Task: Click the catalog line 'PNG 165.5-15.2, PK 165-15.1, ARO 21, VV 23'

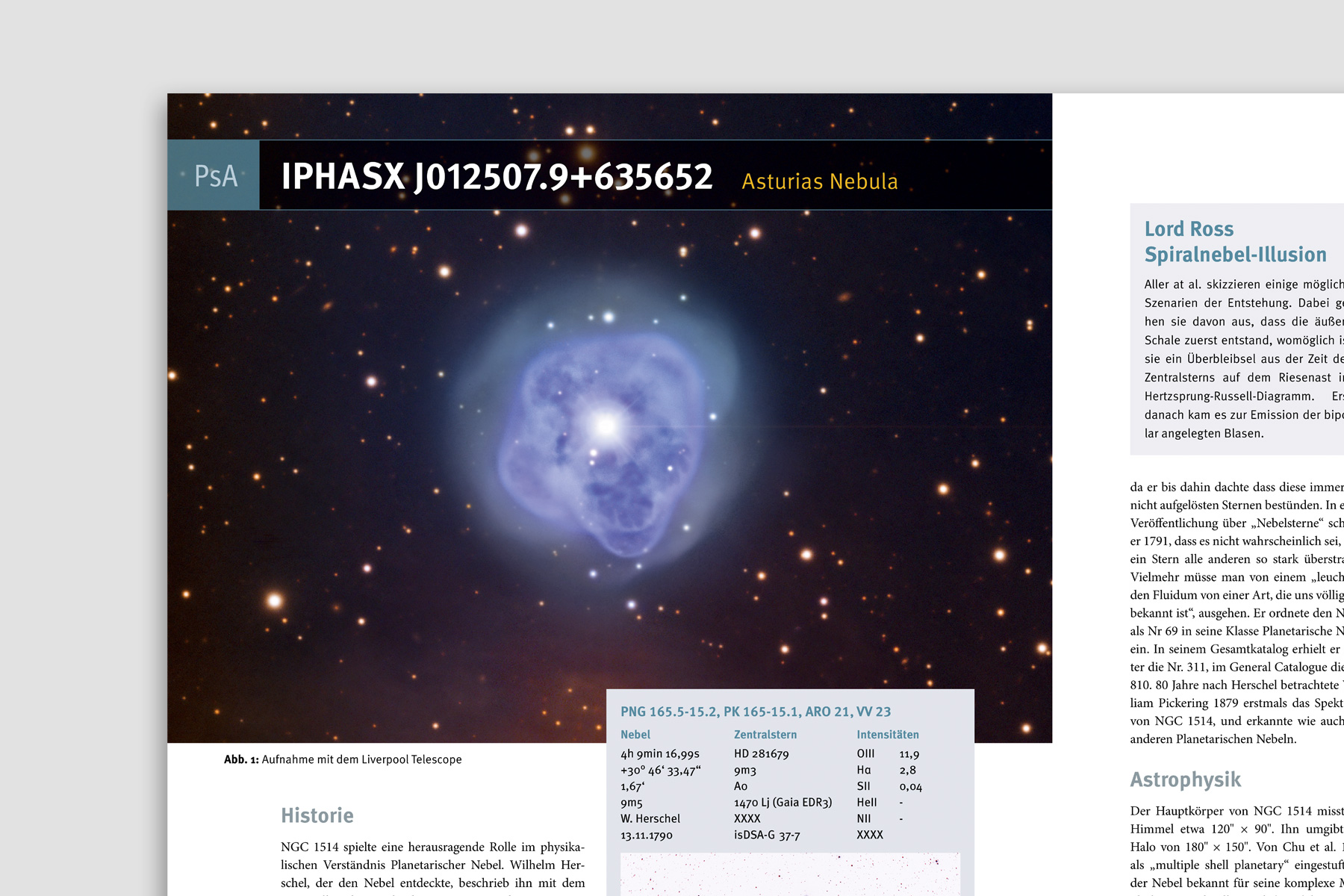Action: click(x=756, y=712)
